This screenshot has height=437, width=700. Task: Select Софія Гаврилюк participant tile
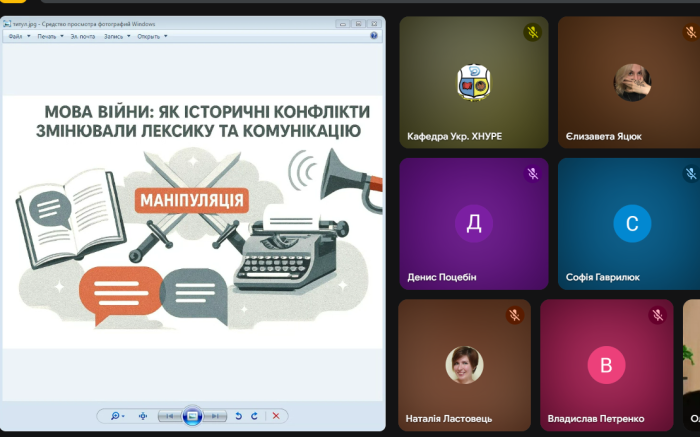pos(630,224)
